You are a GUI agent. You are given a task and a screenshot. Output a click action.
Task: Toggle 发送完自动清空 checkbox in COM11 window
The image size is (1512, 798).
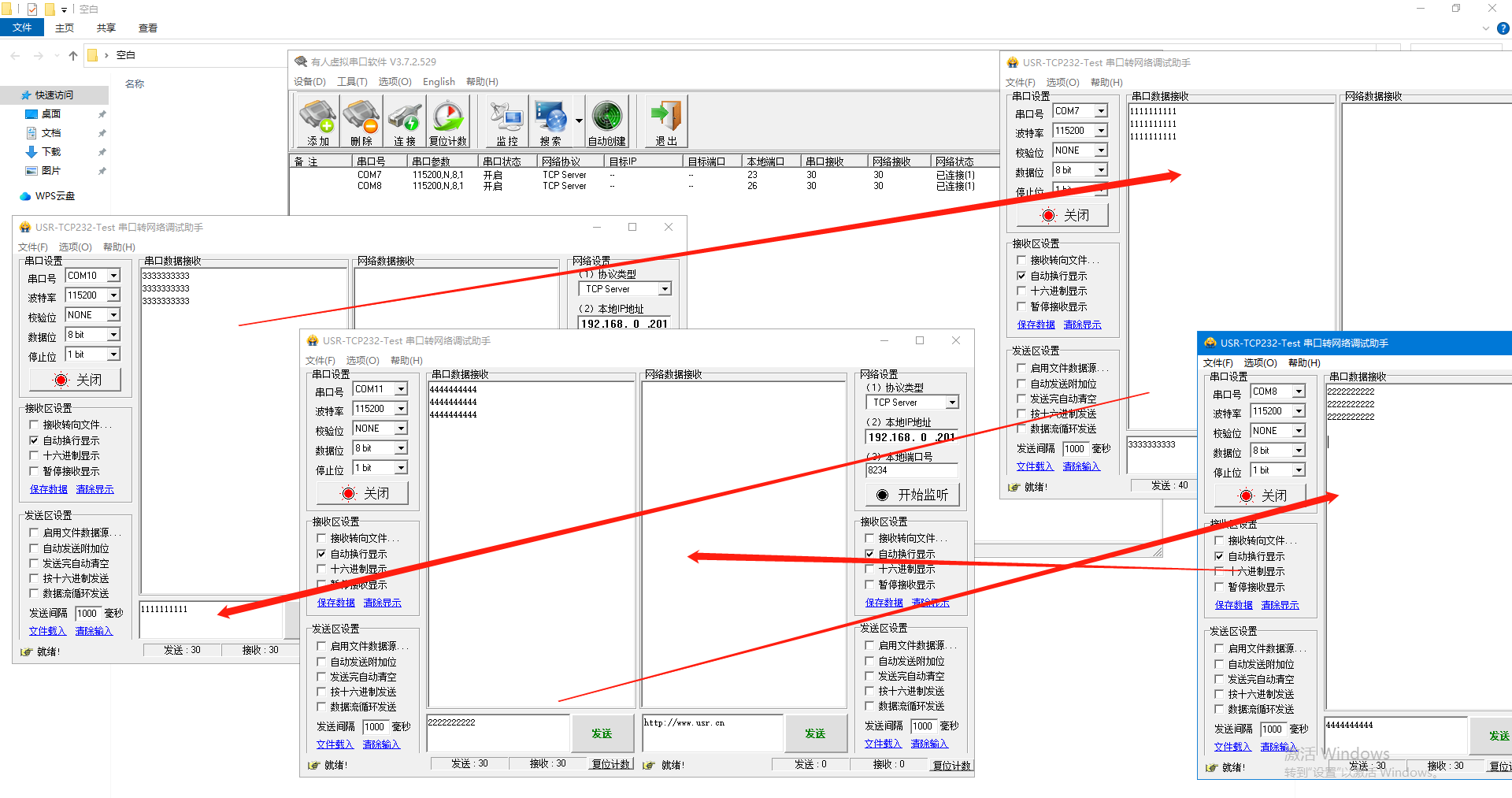pos(321,677)
